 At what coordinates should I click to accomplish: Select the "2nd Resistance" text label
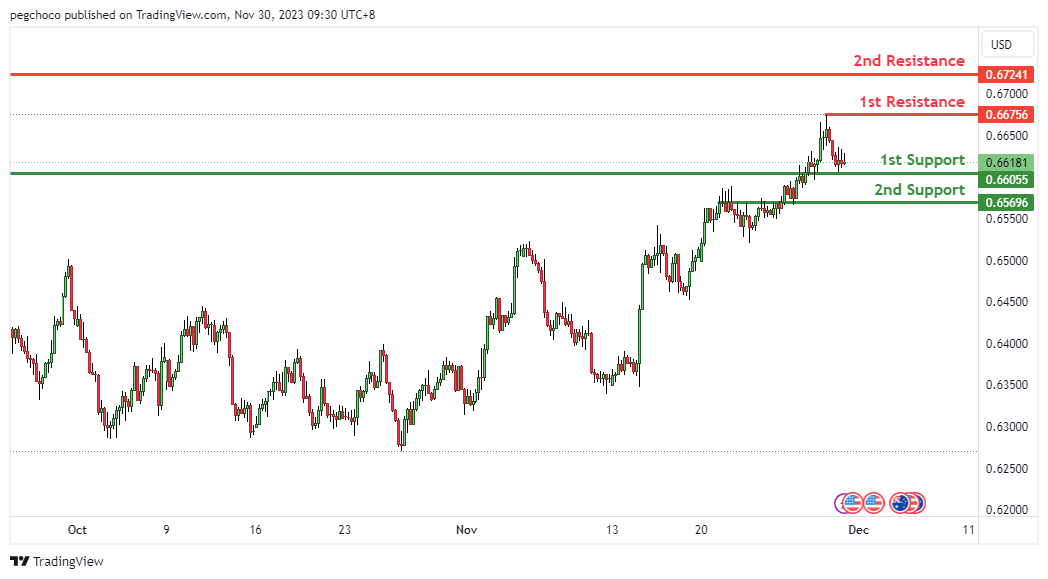pos(909,61)
